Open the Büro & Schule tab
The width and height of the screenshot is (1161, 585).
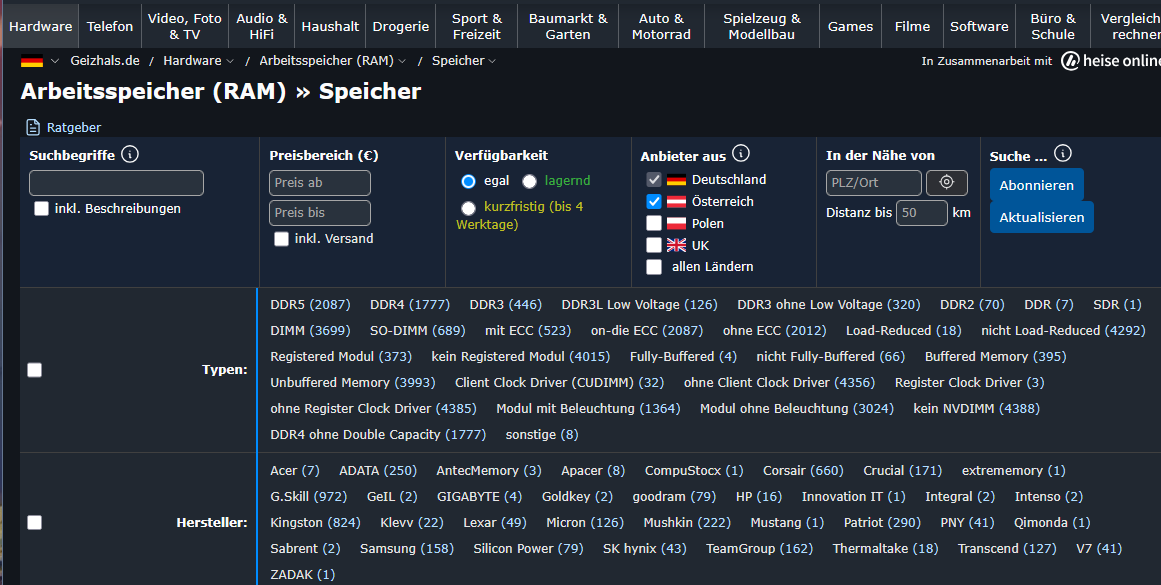coord(1053,26)
